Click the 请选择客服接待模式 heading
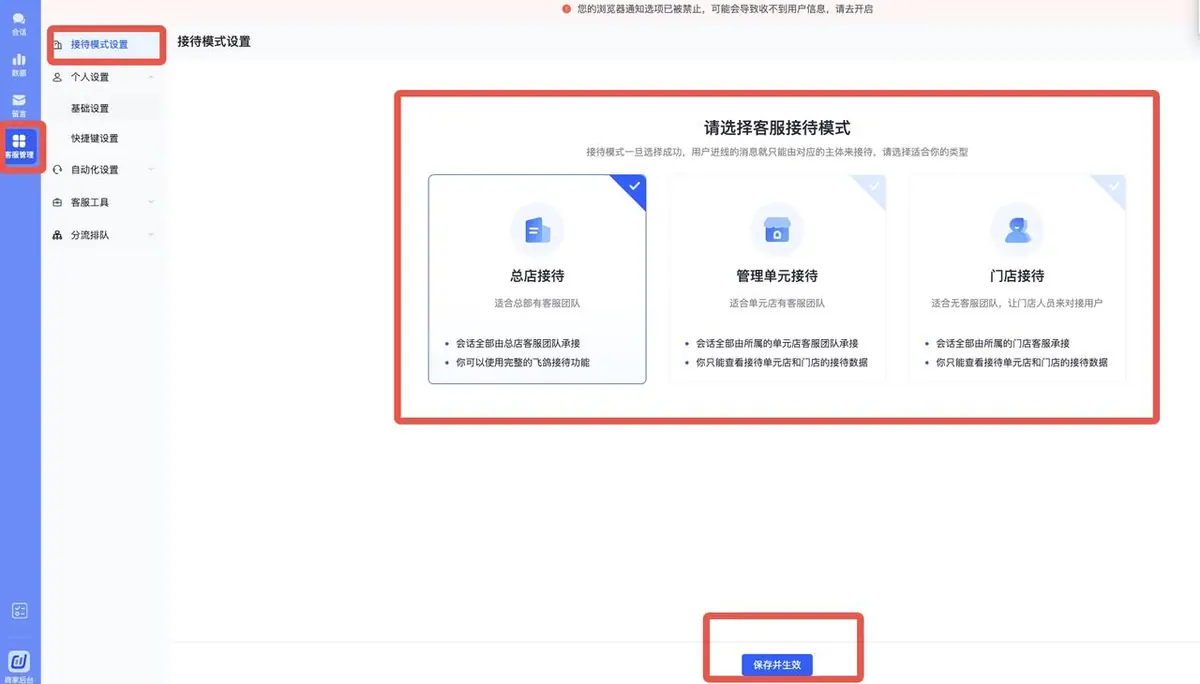The width and height of the screenshot is (1200, 684). pyautogui.click(x=777, y=128)
